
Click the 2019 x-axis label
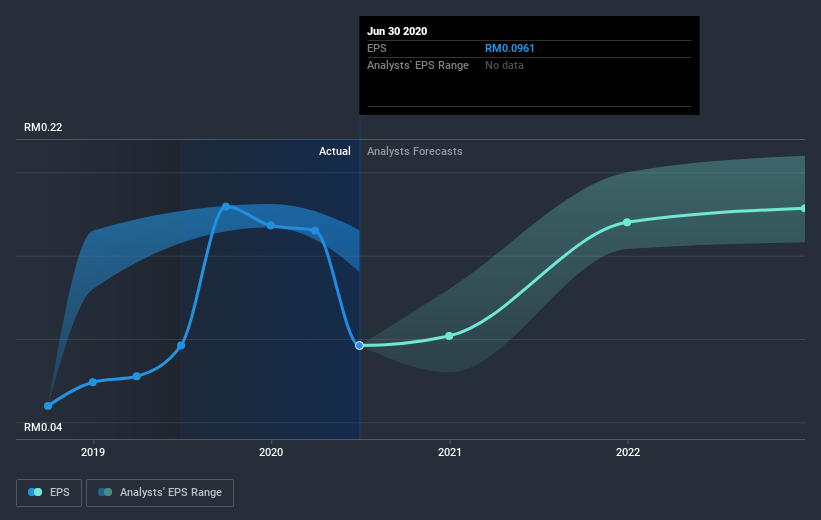93,452
